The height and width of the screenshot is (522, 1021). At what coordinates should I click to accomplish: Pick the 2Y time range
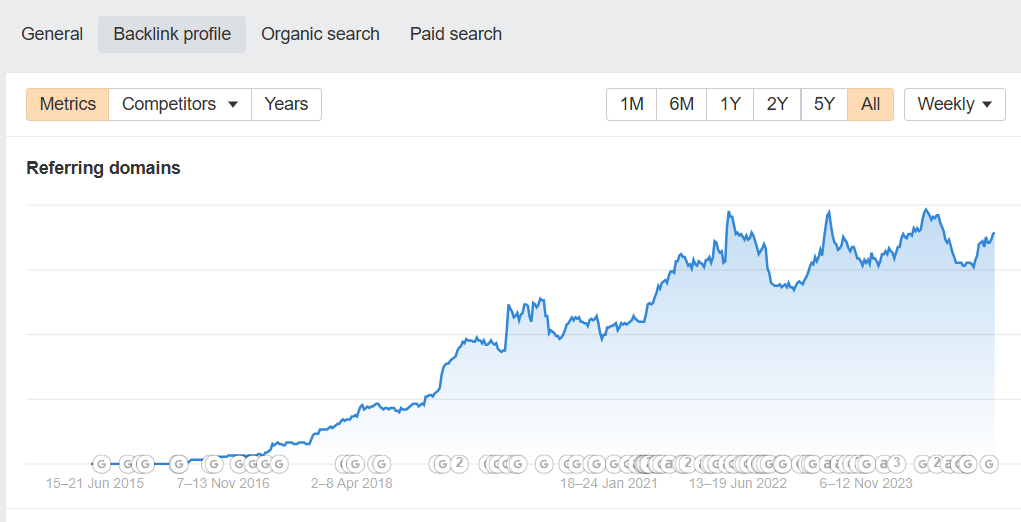777,104
